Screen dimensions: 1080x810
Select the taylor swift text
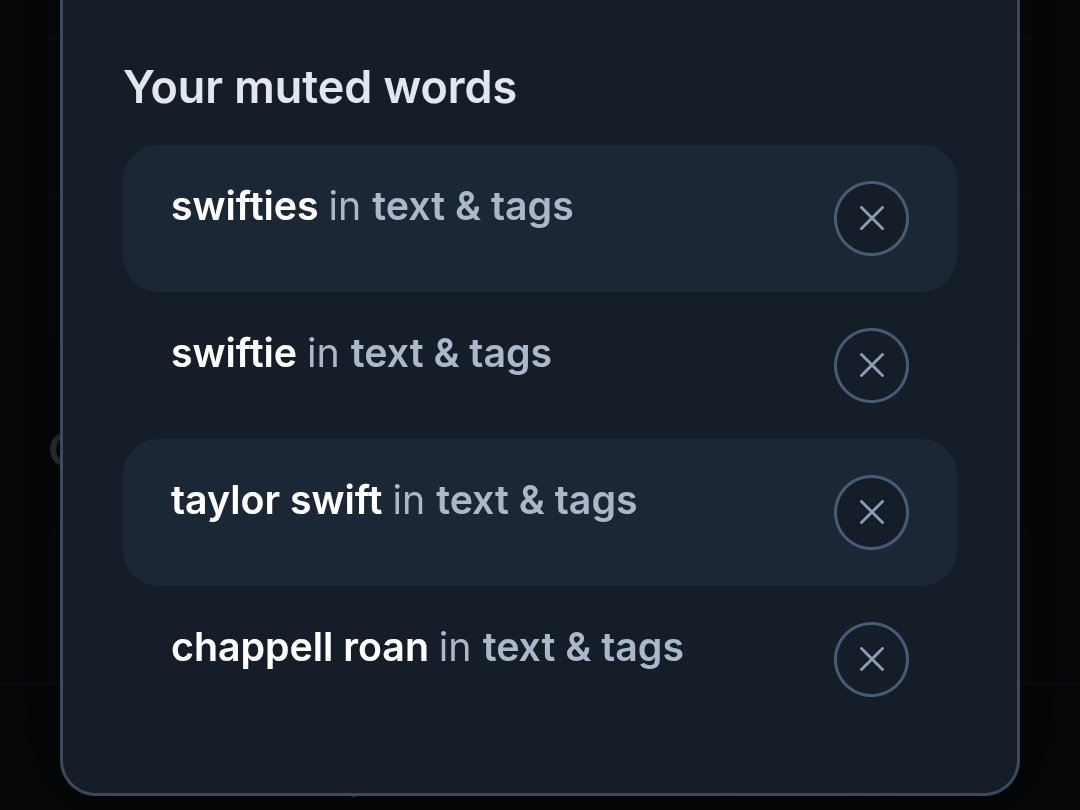pyautogui.click(x=276, y=501)
